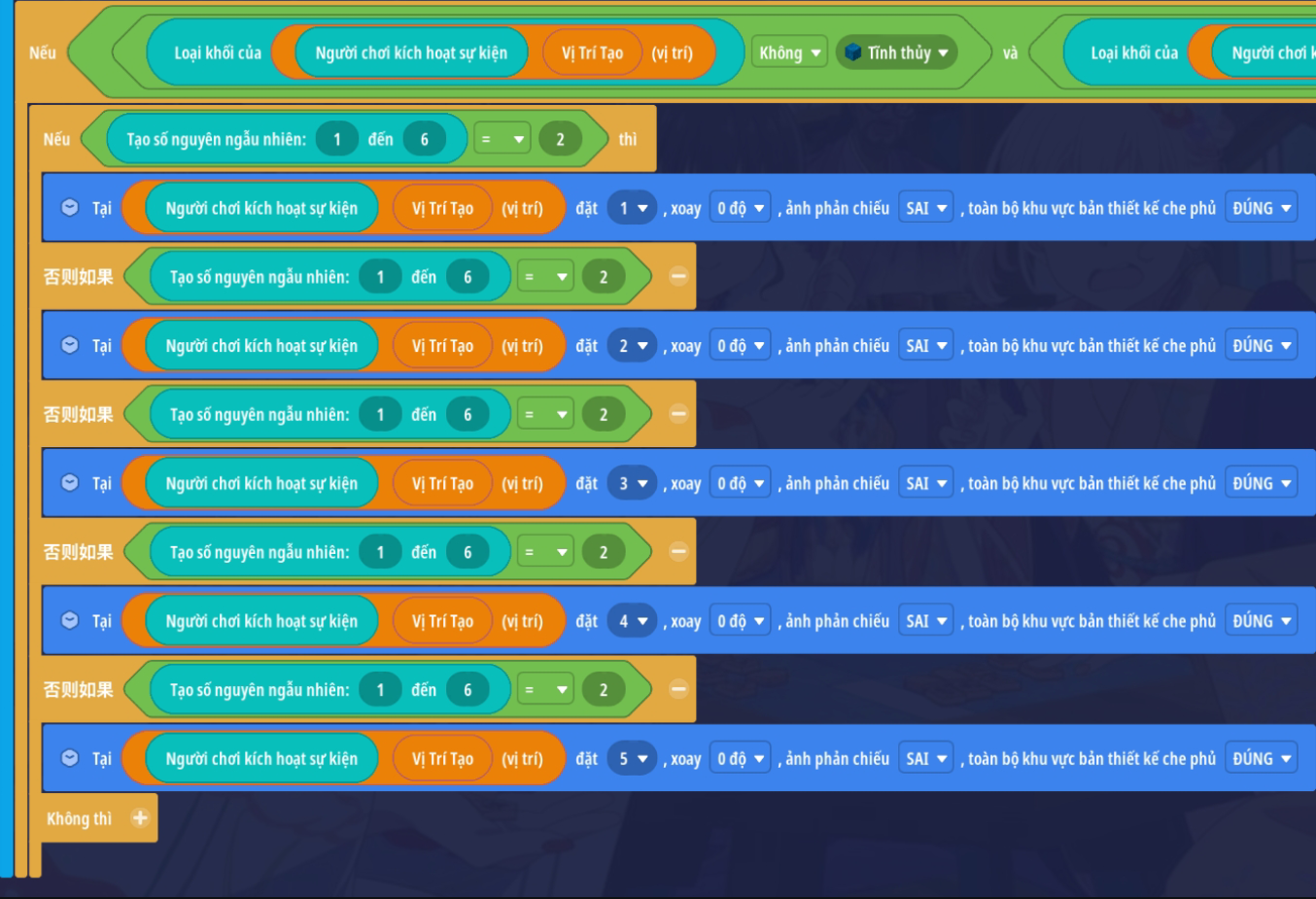The height and width of the screenshot is (899, 1316).
Task: Click the Vị Trí Tạo block in top row
Action: (592, 52)
